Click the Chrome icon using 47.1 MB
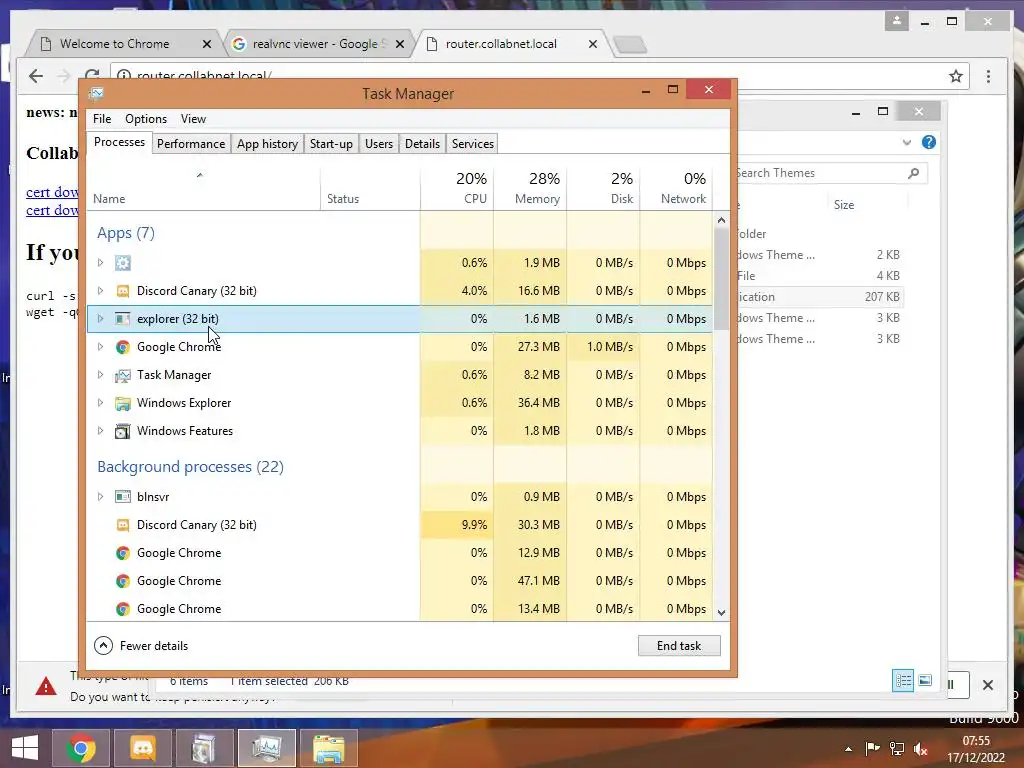1024x768 pixels. point(123,581)
